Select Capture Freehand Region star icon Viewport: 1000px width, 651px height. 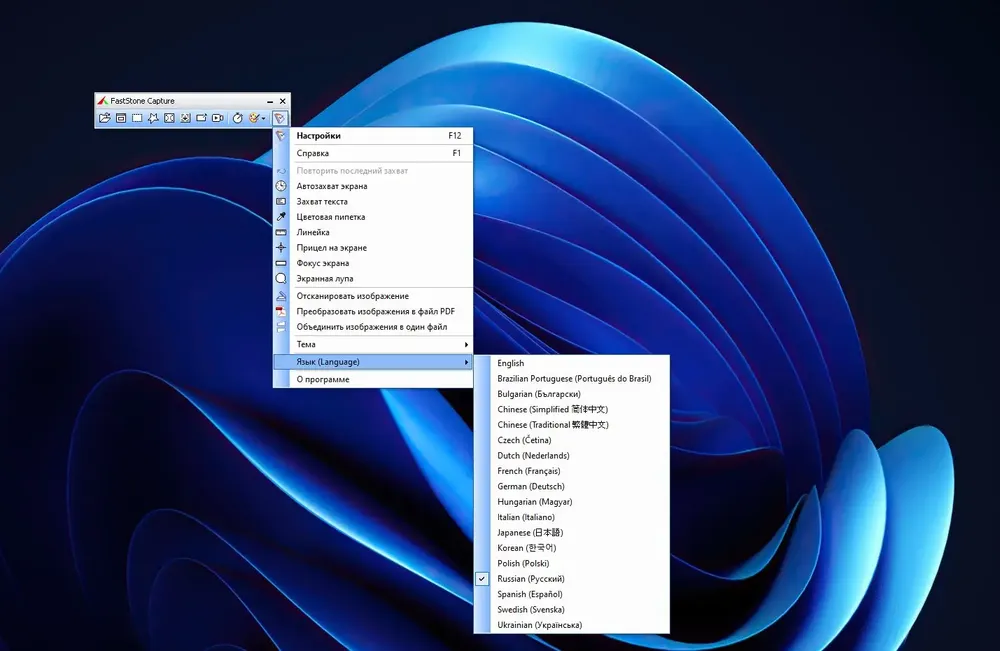[153, 118]
